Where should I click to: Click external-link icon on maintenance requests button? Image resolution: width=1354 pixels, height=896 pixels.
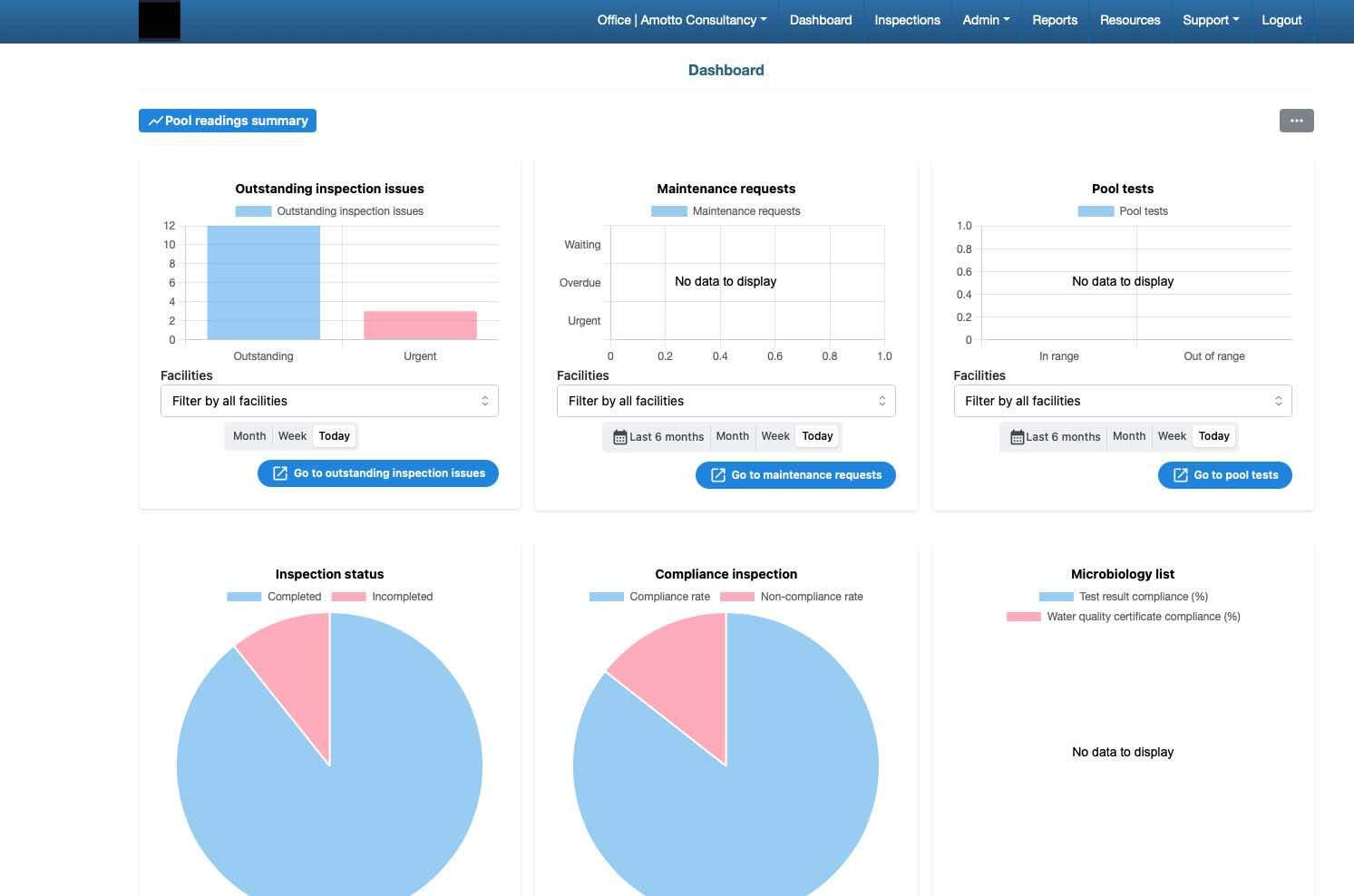pos(717,475)
